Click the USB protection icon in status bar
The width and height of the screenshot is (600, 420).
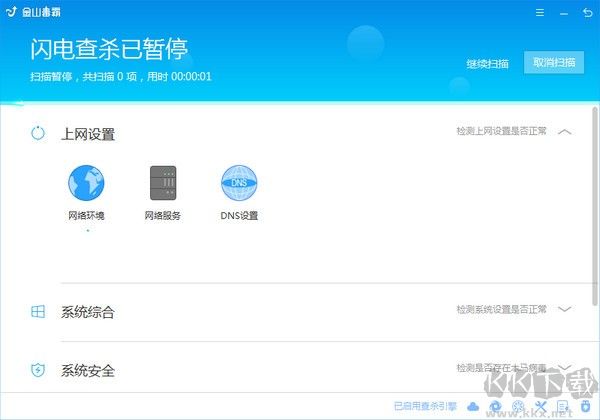click(x=585, y=406)
